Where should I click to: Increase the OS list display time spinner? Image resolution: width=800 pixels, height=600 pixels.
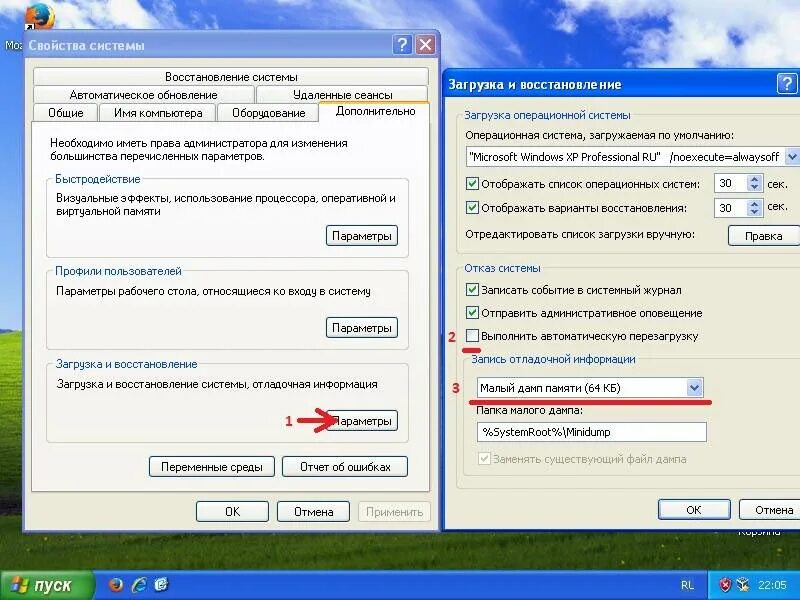click(755, 179)
